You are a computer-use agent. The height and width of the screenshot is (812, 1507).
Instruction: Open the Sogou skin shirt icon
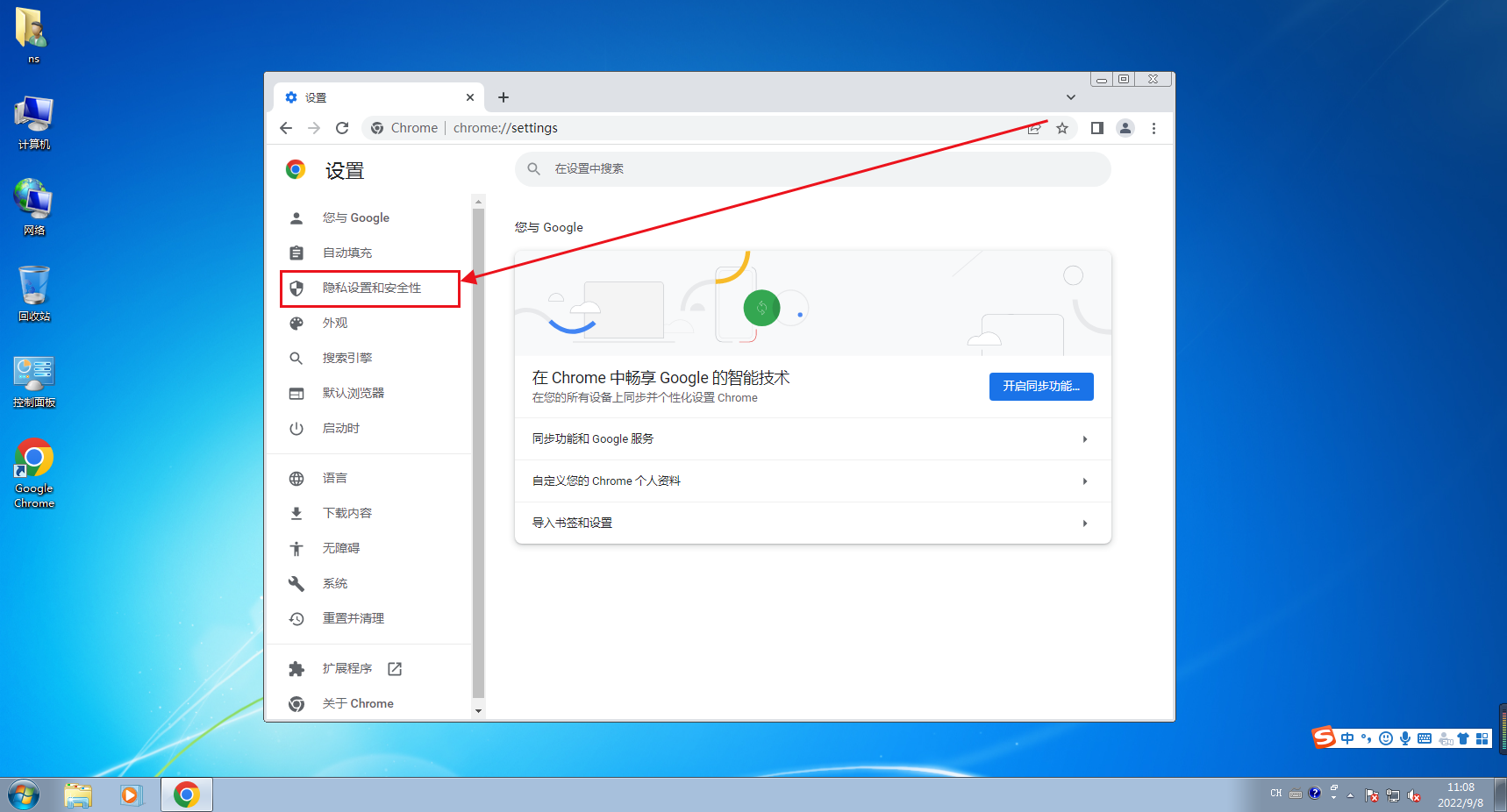[1463, 738]
